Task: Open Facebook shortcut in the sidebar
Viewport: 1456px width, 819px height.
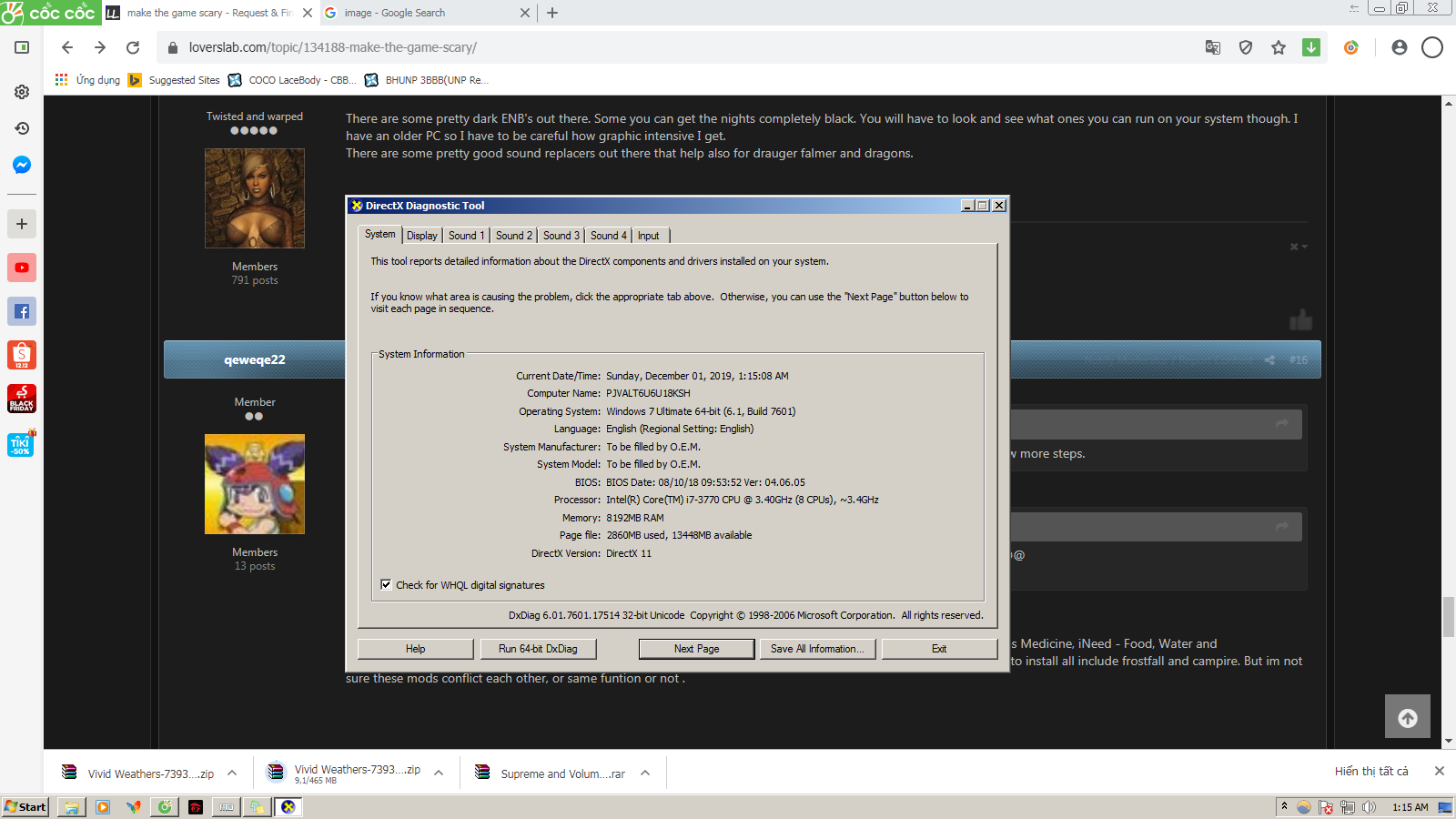Action: pos(22,311)
